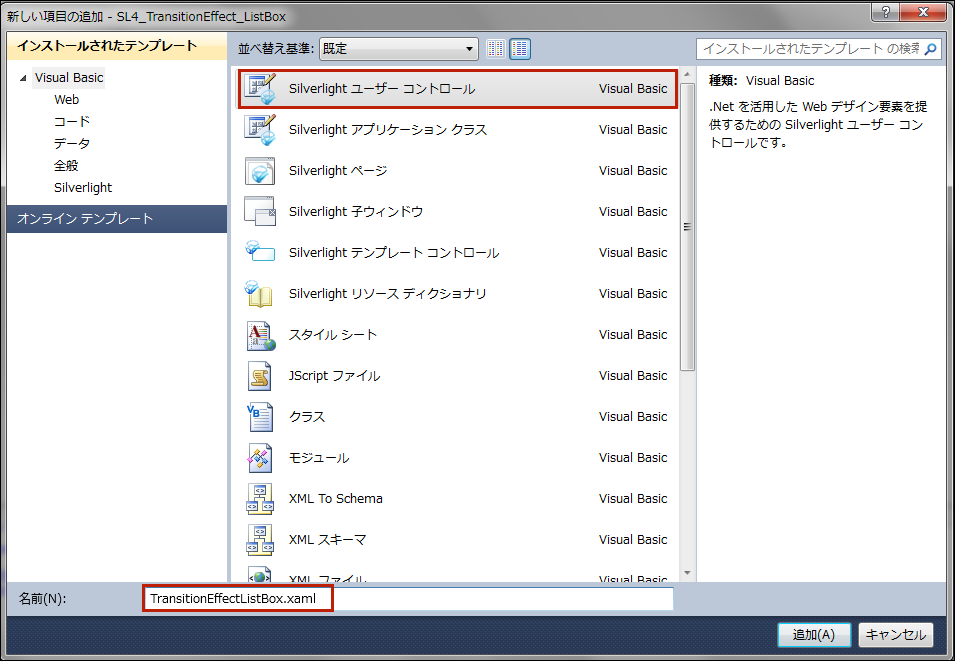Click Silverlight アプリケーション クラス icon
Image resolution: width=955 pixels, height=661 pixels.
click(x=260, y=130)
